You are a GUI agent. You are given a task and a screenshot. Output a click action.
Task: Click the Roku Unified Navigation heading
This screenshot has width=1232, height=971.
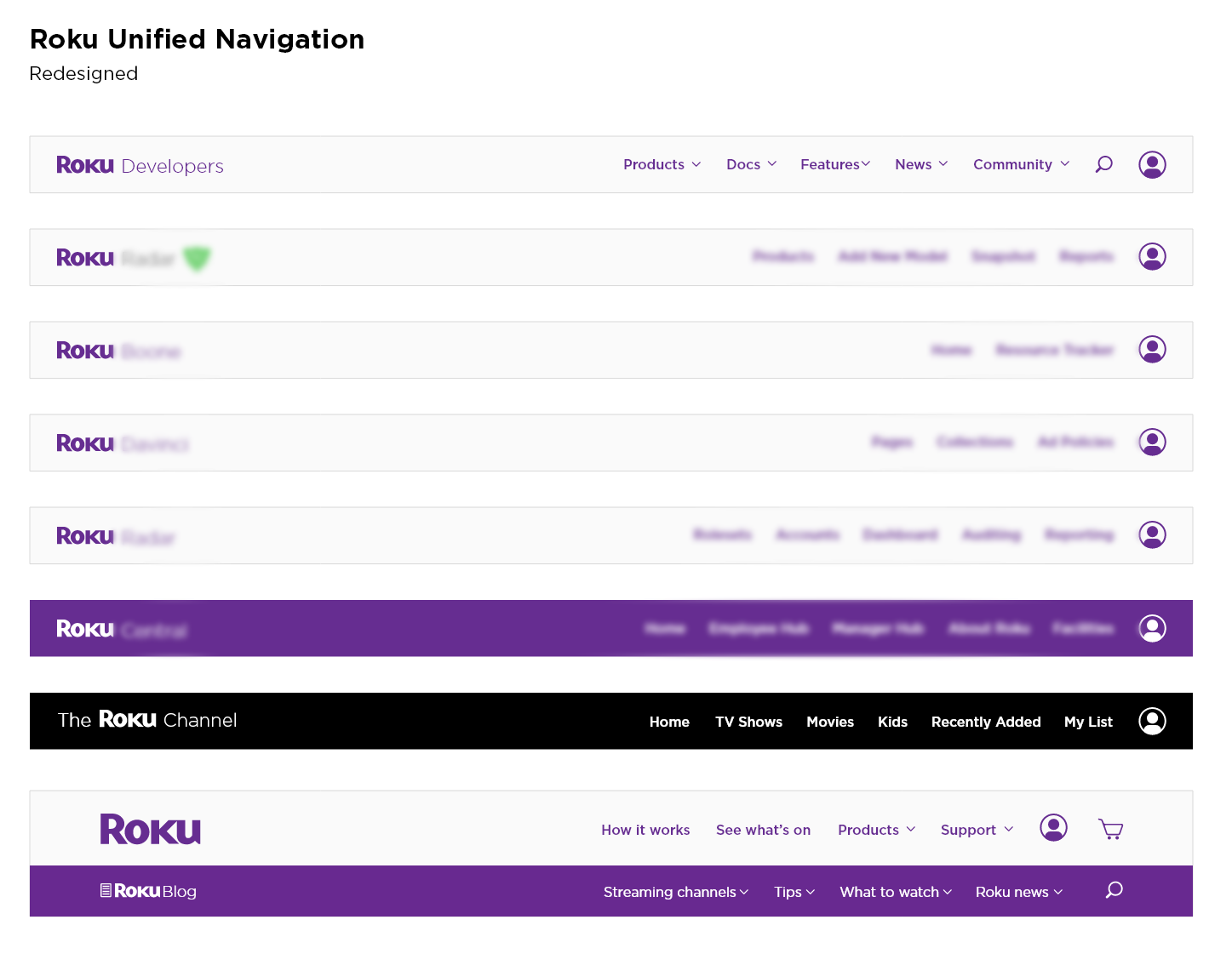click(197, 39)
